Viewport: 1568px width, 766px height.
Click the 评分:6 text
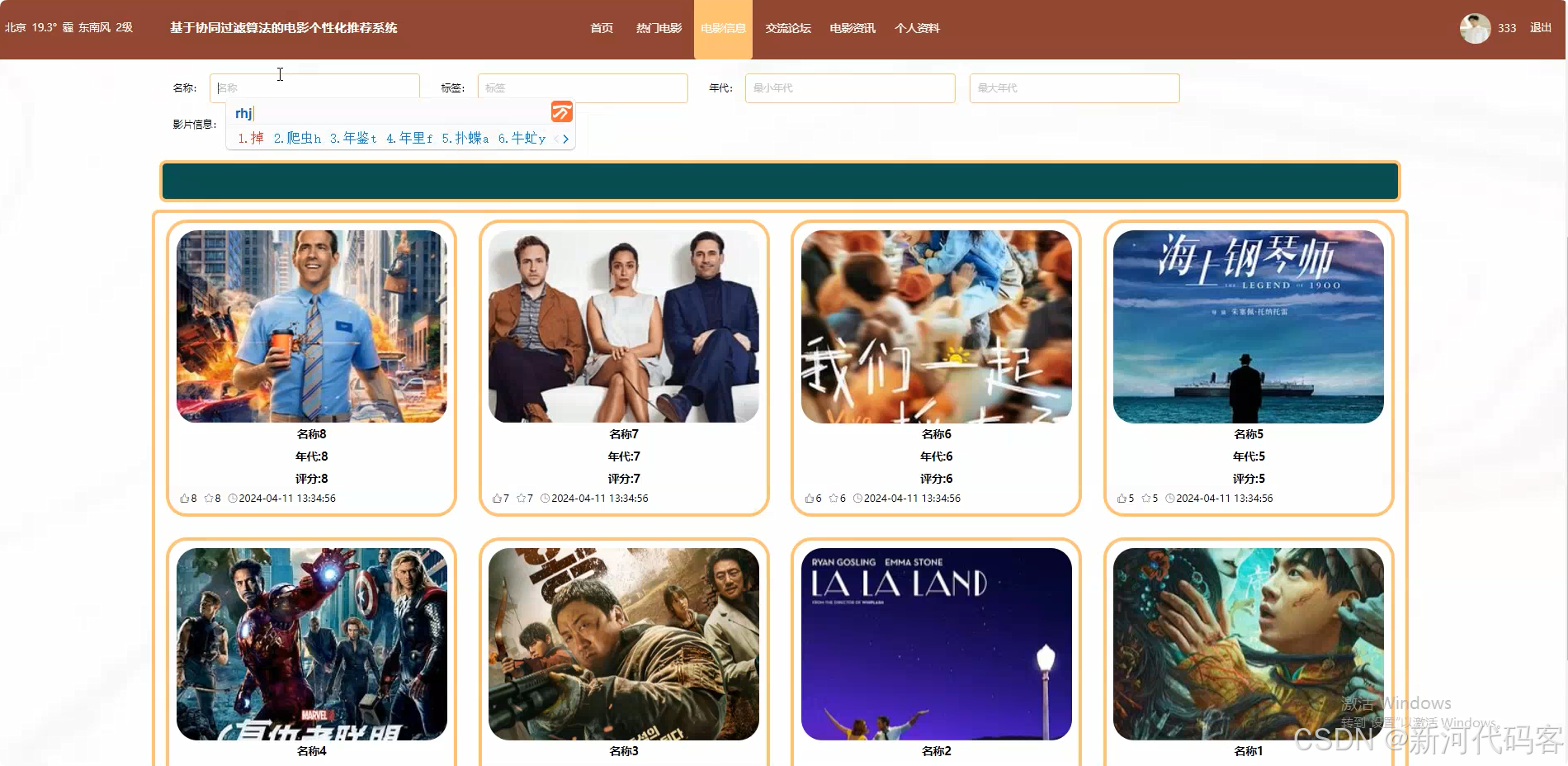tap(937, 479)
